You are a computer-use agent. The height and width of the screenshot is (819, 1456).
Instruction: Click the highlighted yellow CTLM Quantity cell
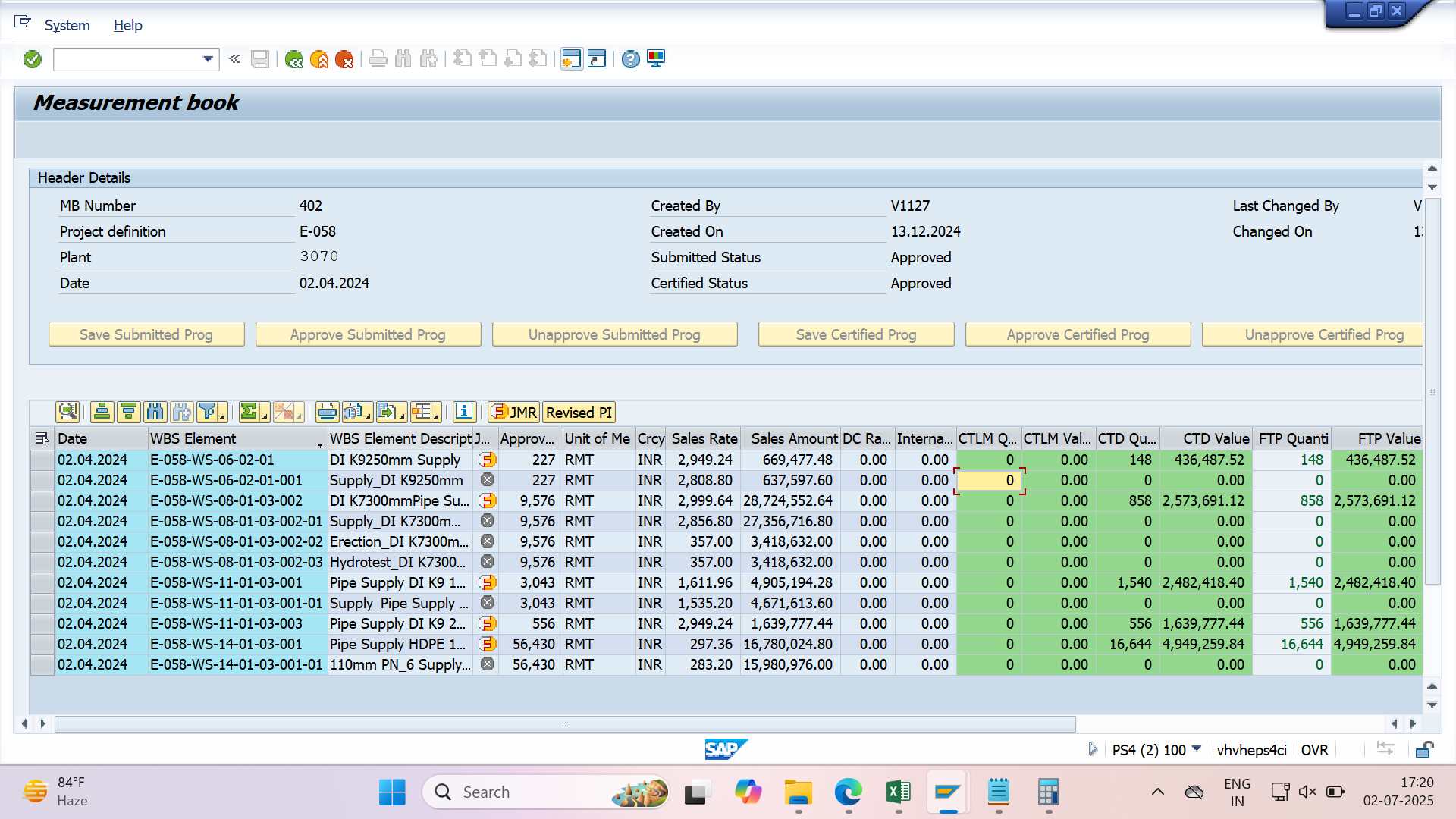click(x=988, y=480)
